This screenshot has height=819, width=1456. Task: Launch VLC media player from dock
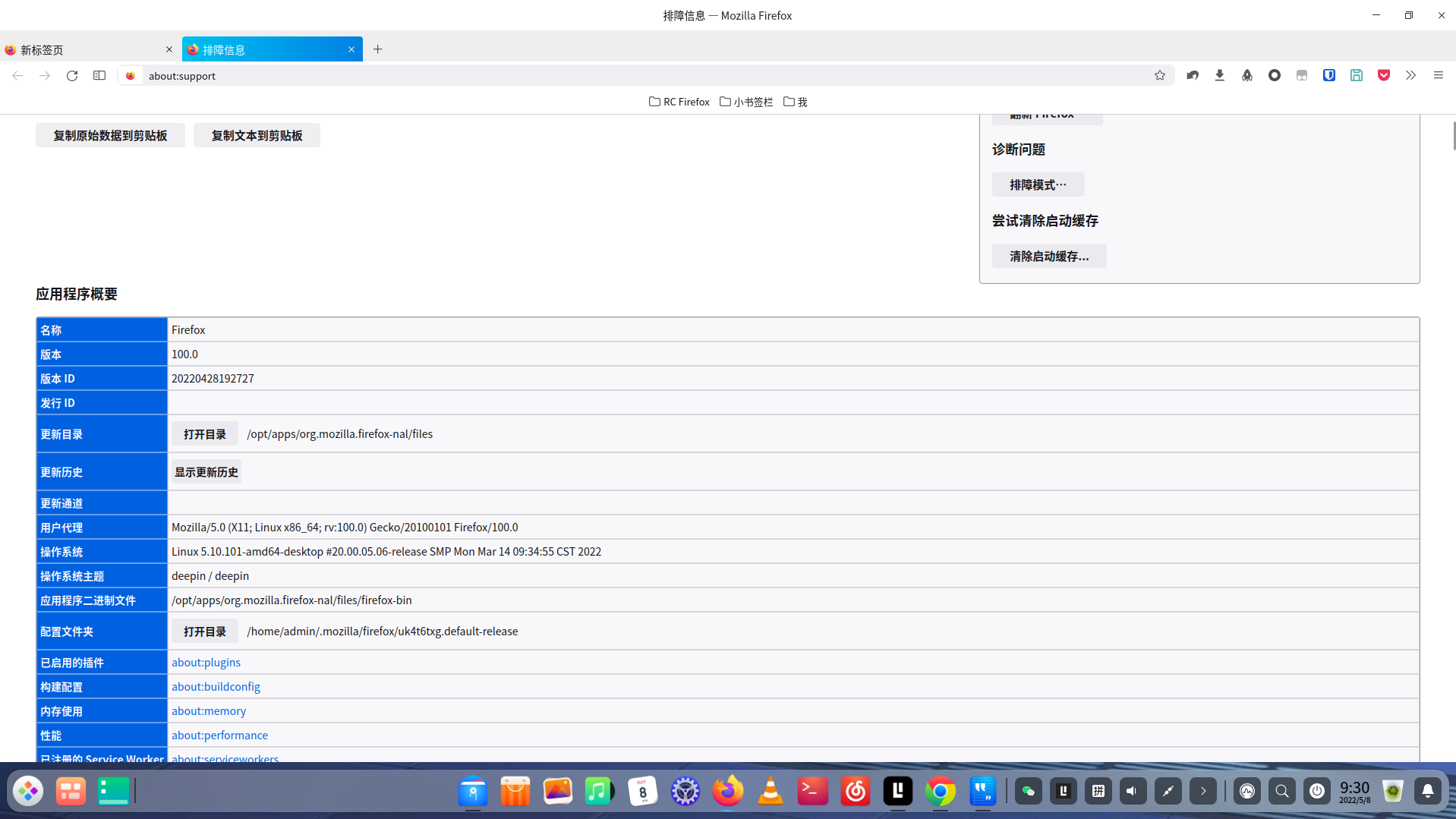[x=771, y=791]
